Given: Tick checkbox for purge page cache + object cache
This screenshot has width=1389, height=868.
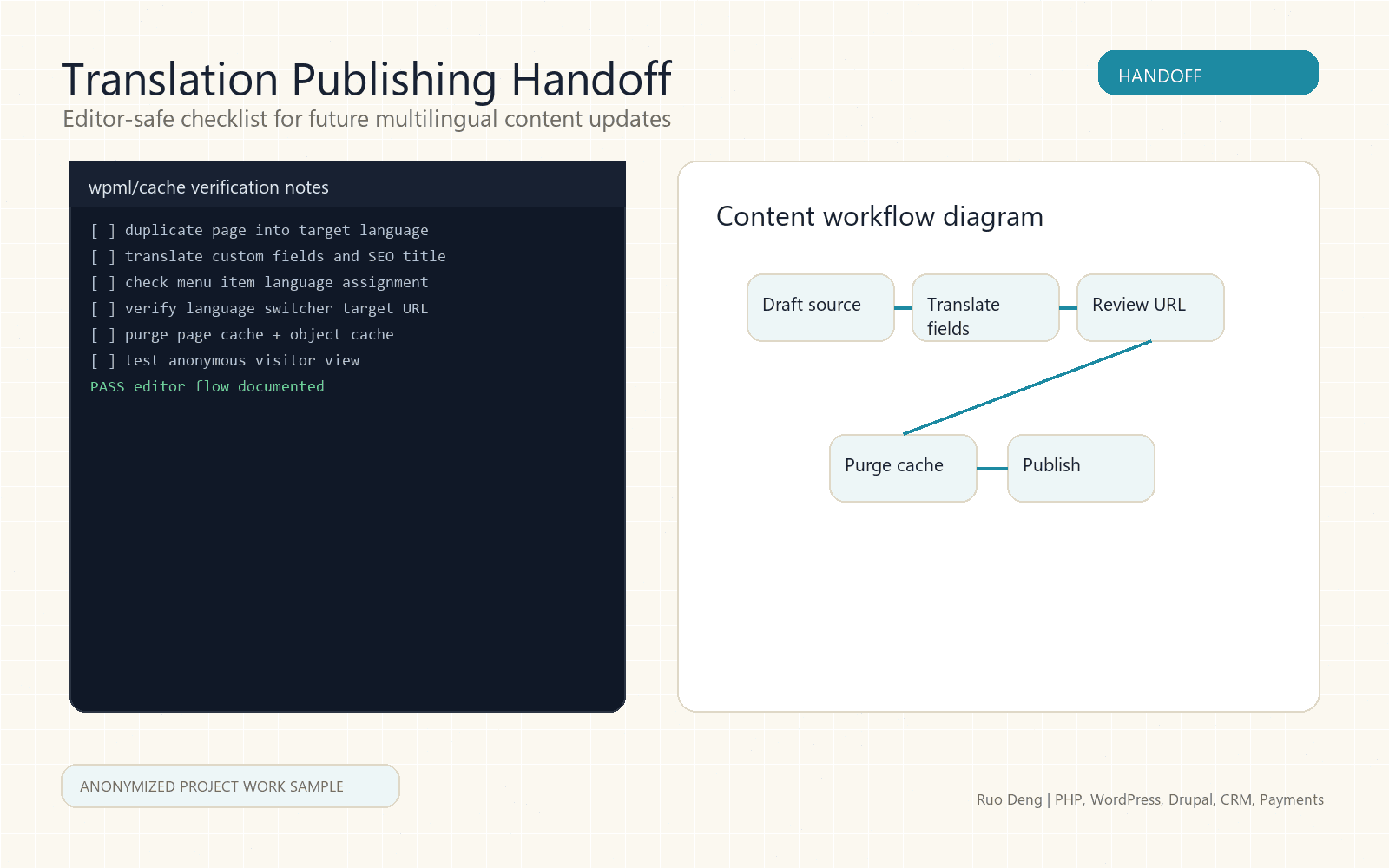Looking at the screenshot, I should click(102, 335).
